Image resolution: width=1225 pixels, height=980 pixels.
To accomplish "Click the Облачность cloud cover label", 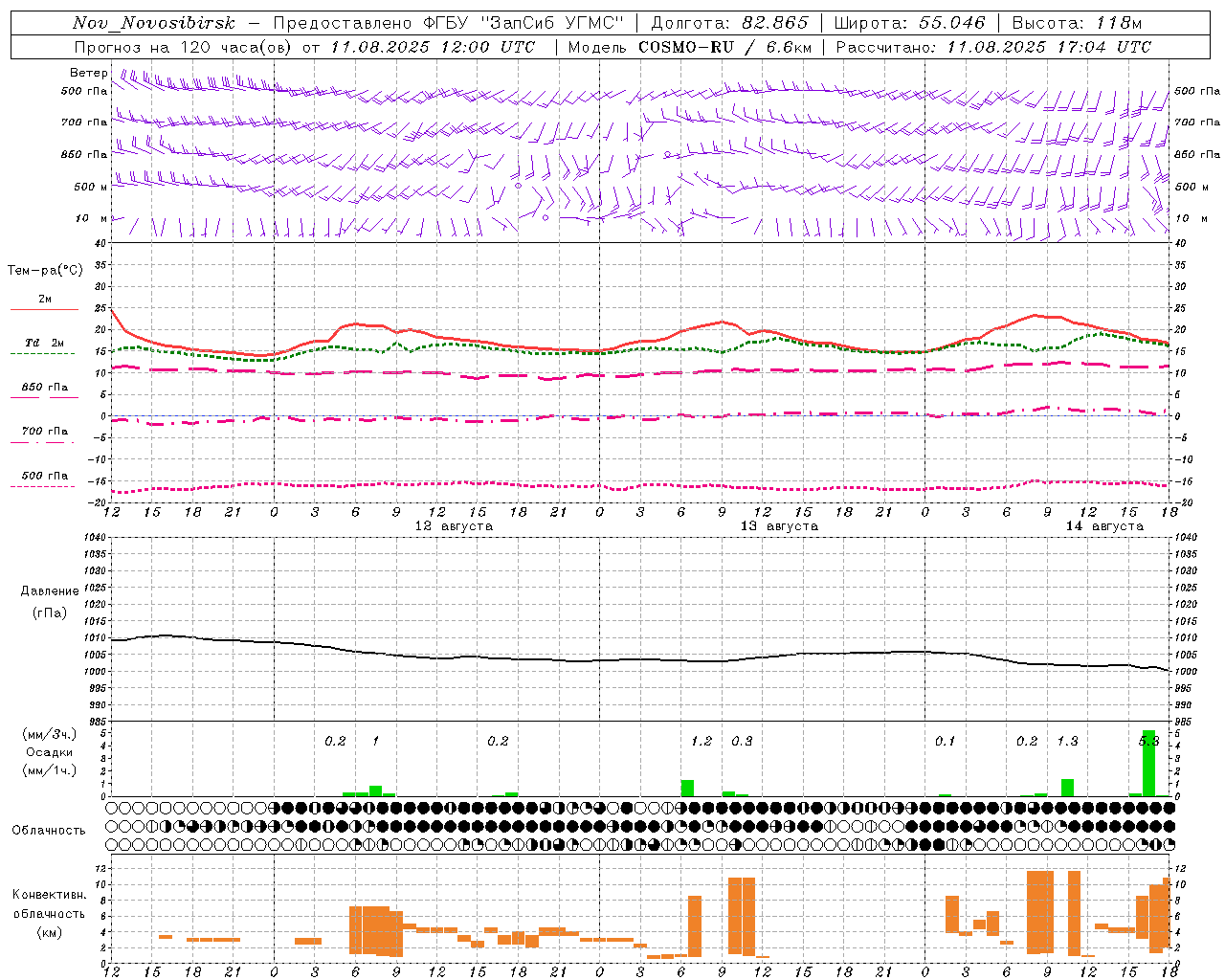I will click(x=49, y=830).
